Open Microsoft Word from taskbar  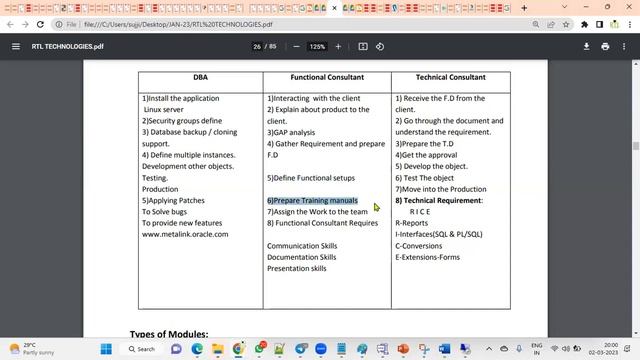pyautogui.click(x=444, y=349)
